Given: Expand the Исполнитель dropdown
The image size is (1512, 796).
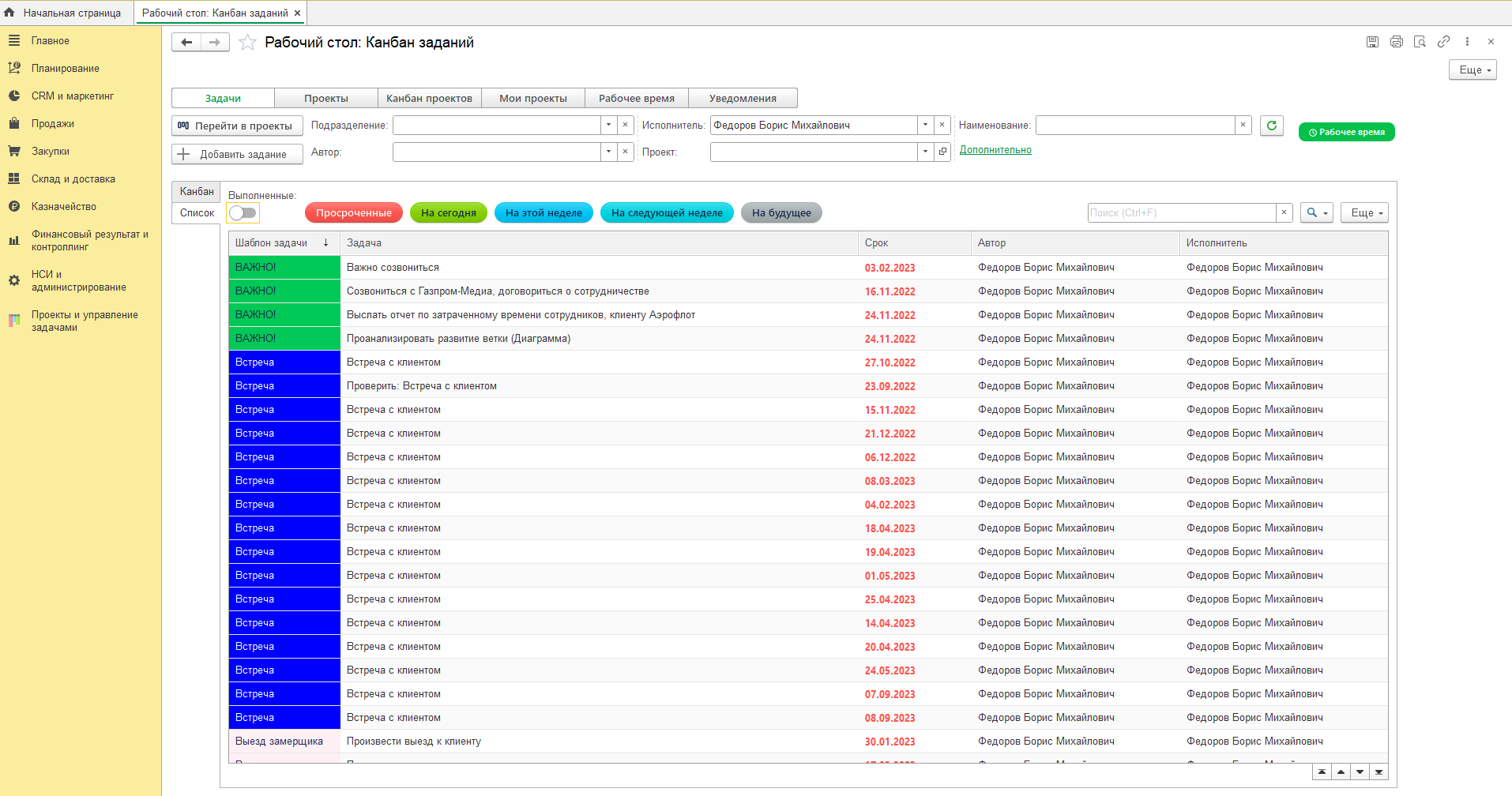Looking at the screenshot, I should pos(925,125).
